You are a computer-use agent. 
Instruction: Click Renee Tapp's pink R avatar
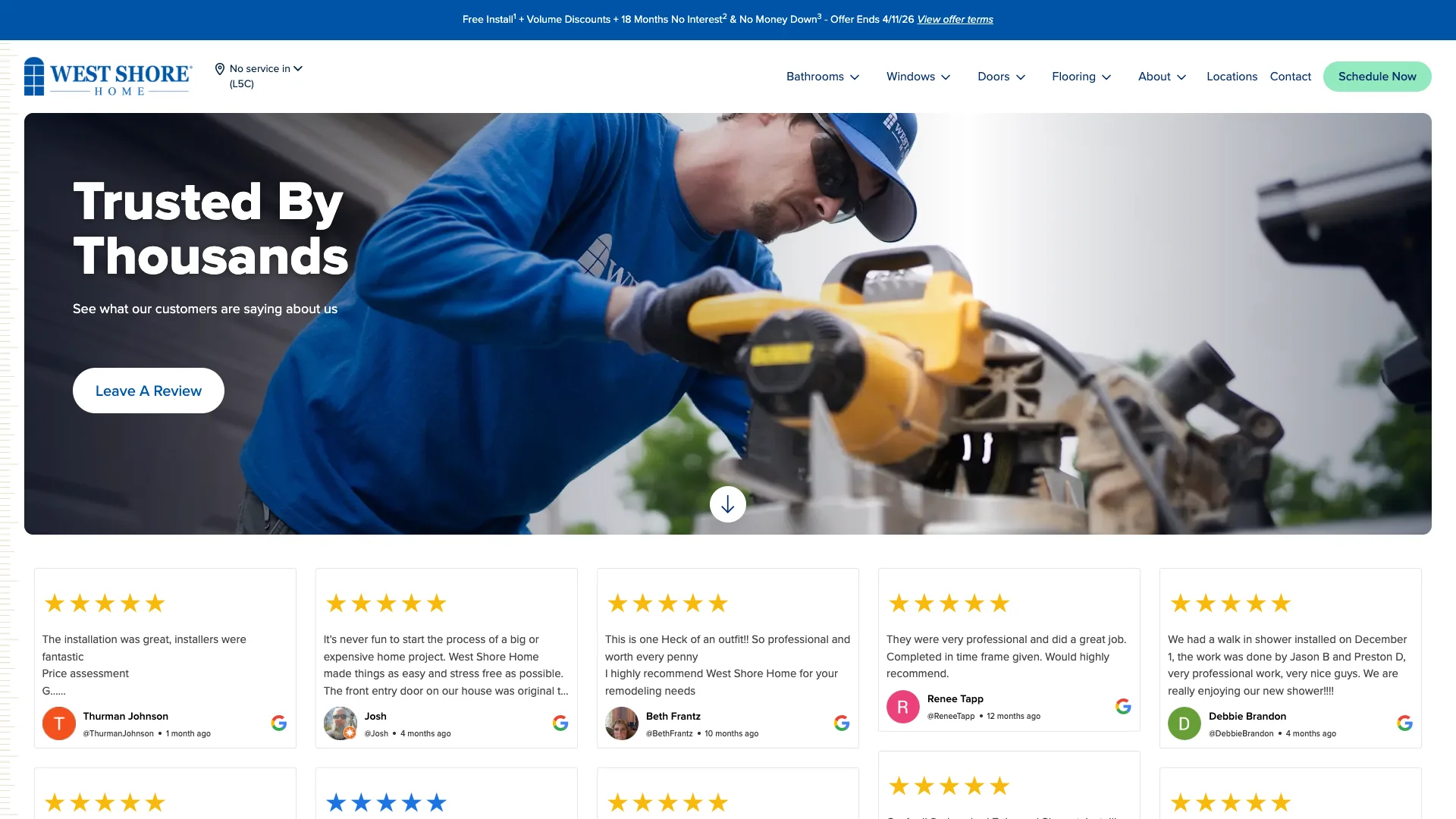point(902,706)
